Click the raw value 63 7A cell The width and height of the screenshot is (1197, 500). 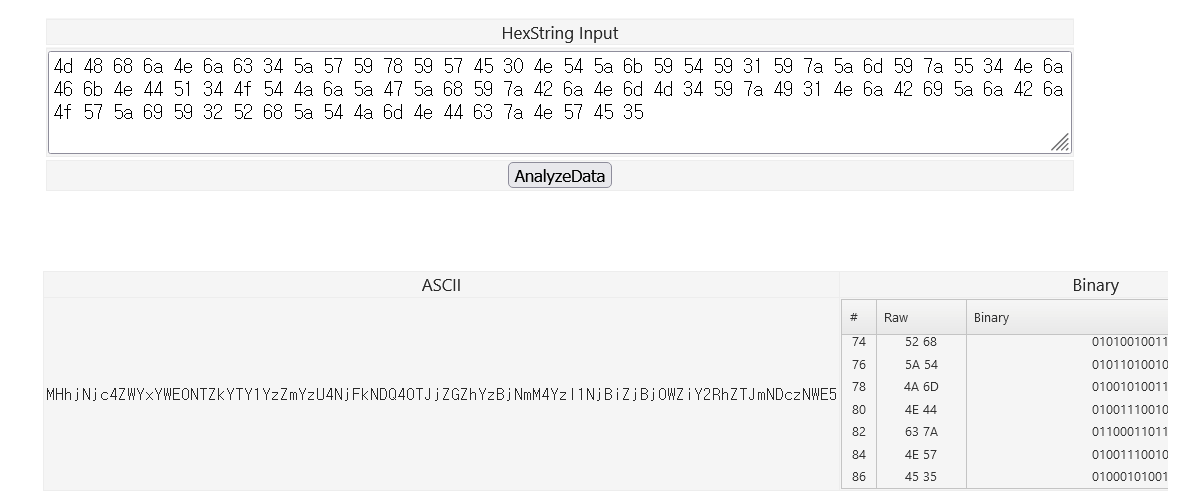point(920,432)
